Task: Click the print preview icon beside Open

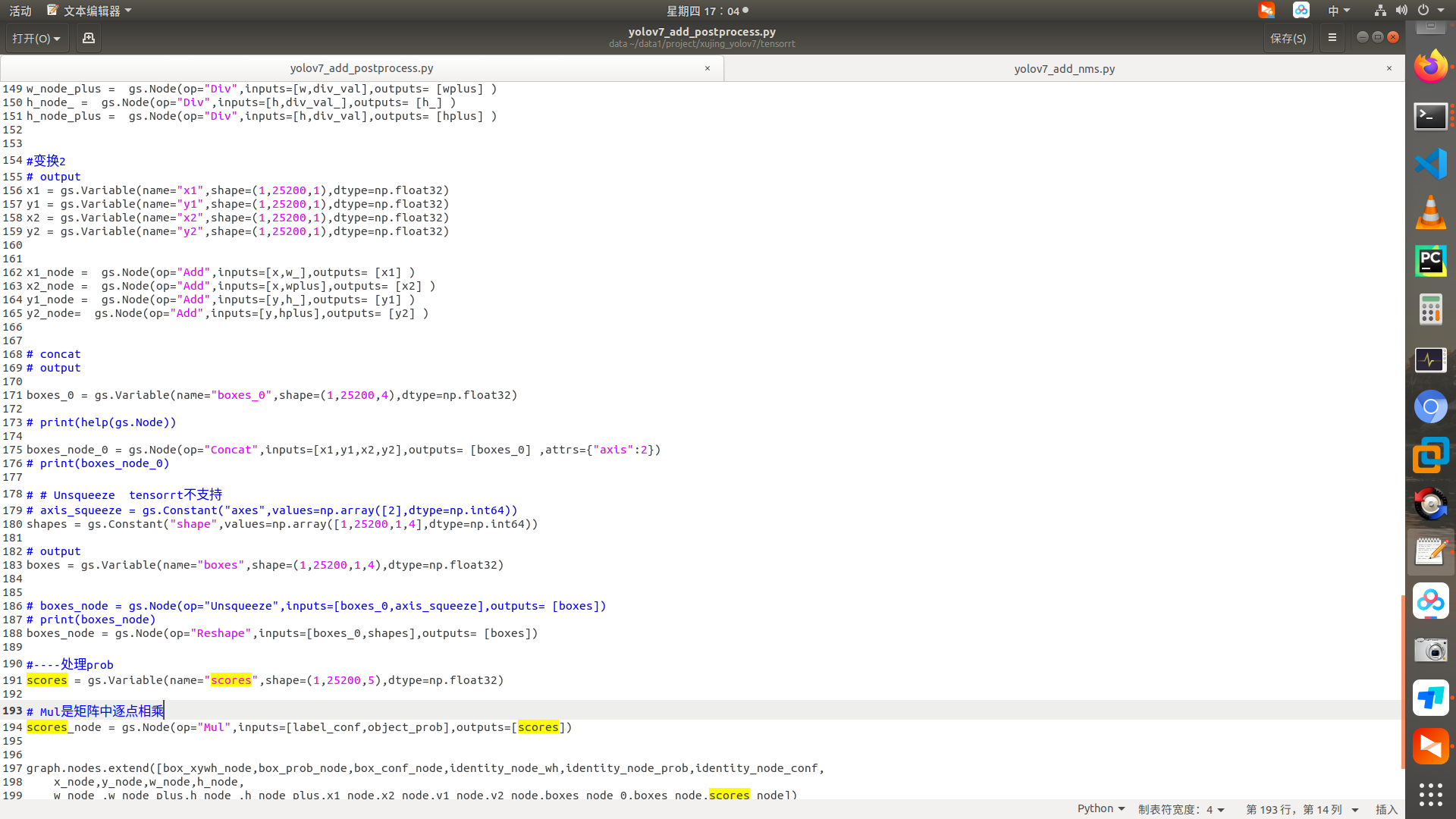Action: pyautogui.click(x=88, y=38)
